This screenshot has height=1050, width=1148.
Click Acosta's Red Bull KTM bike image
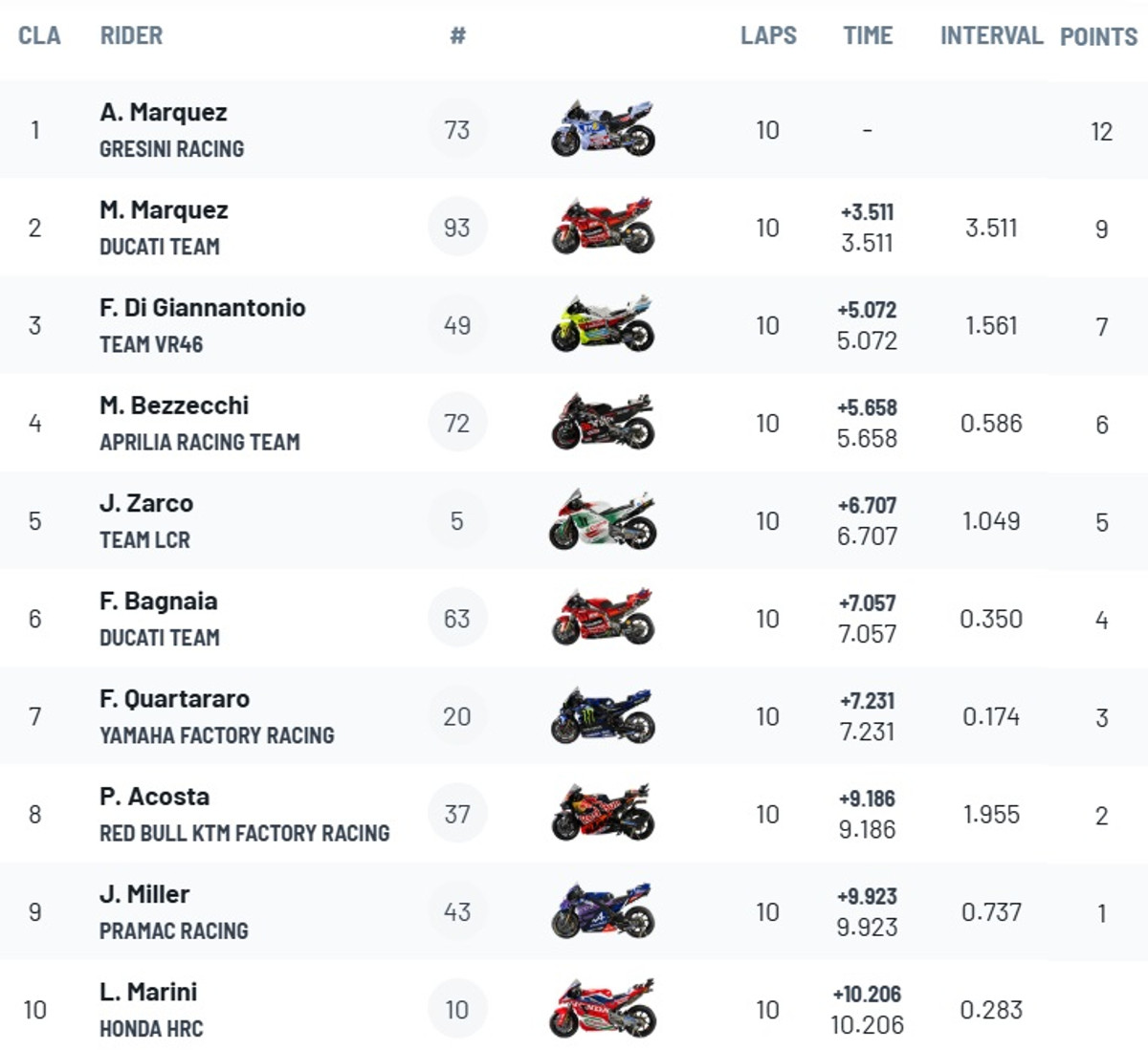pyautogui.click(x=603, y=813)
